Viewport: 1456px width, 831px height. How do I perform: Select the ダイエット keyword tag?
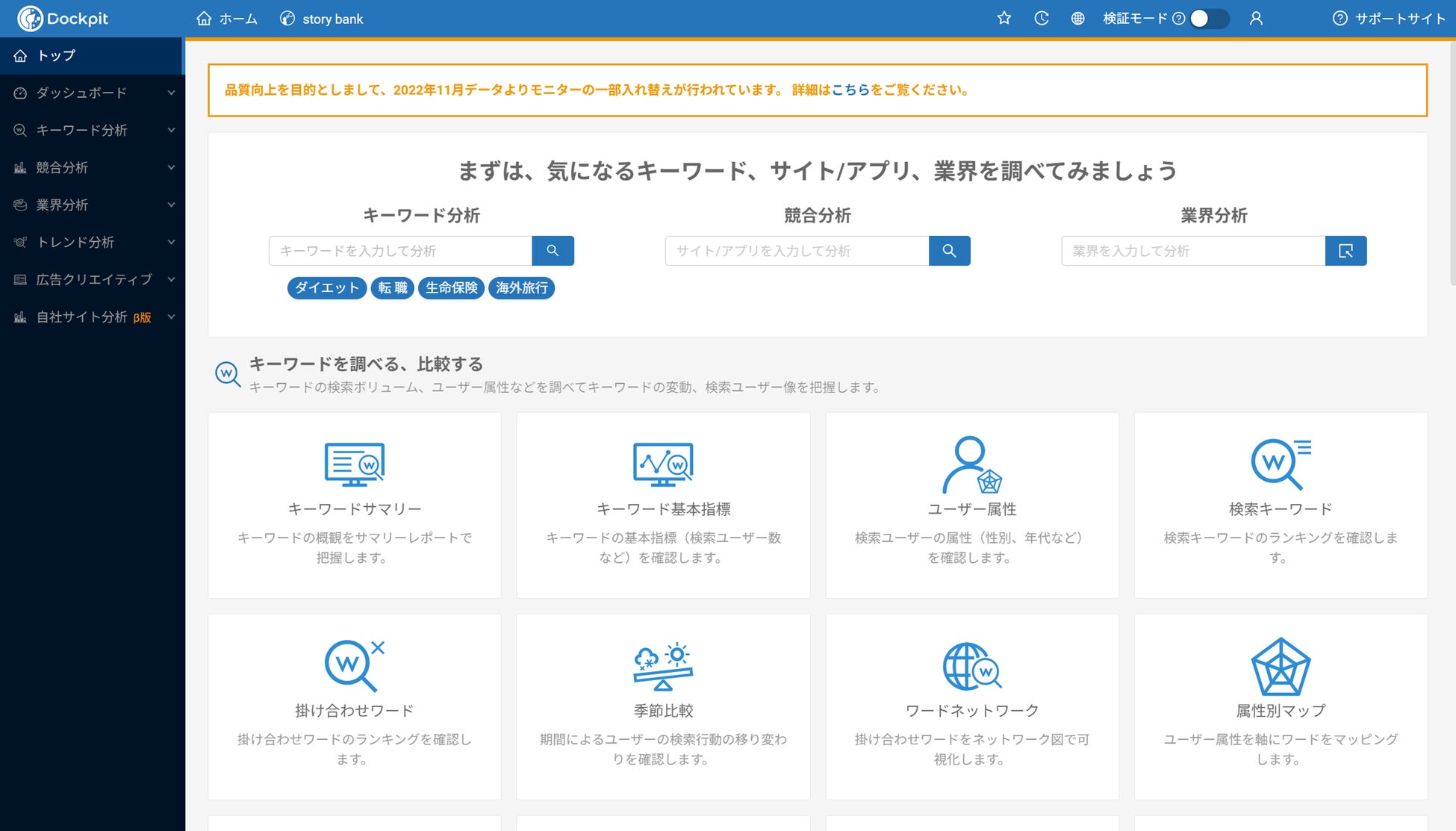tap(327, 287)
